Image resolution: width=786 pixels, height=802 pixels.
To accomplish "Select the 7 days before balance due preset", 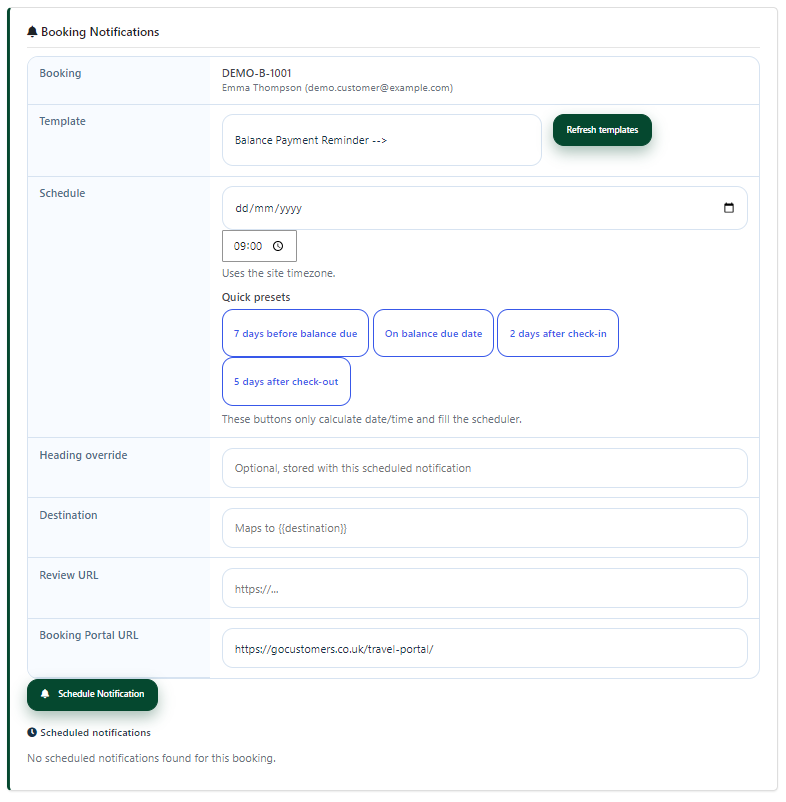I will [x=295, y=333].
